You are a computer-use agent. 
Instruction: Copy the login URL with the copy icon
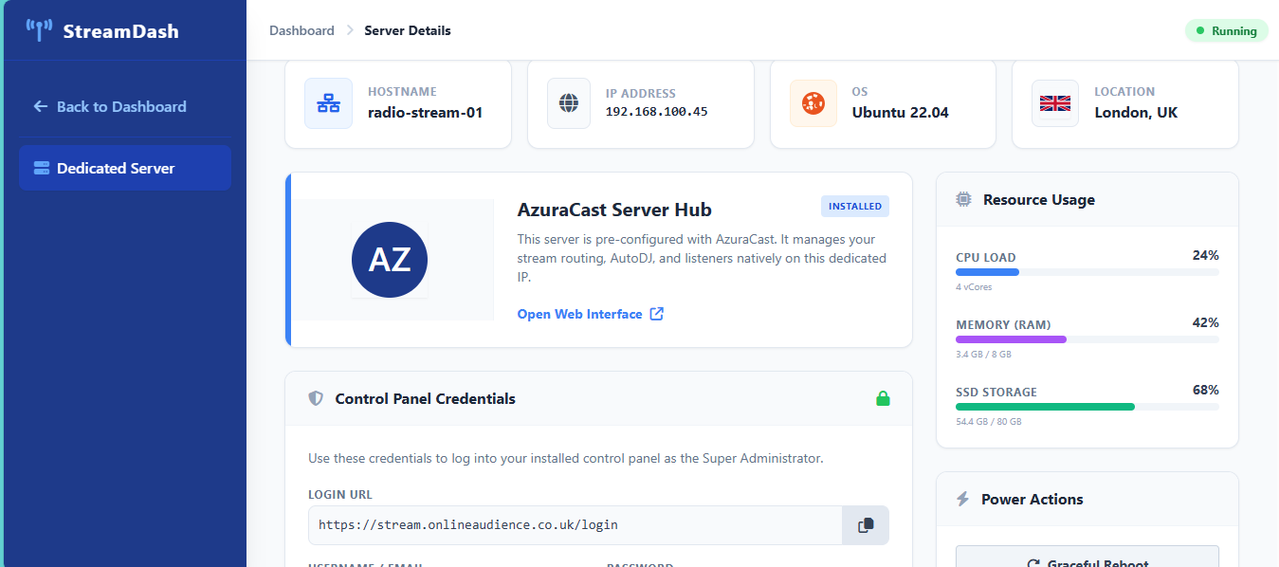click(866, 525)
